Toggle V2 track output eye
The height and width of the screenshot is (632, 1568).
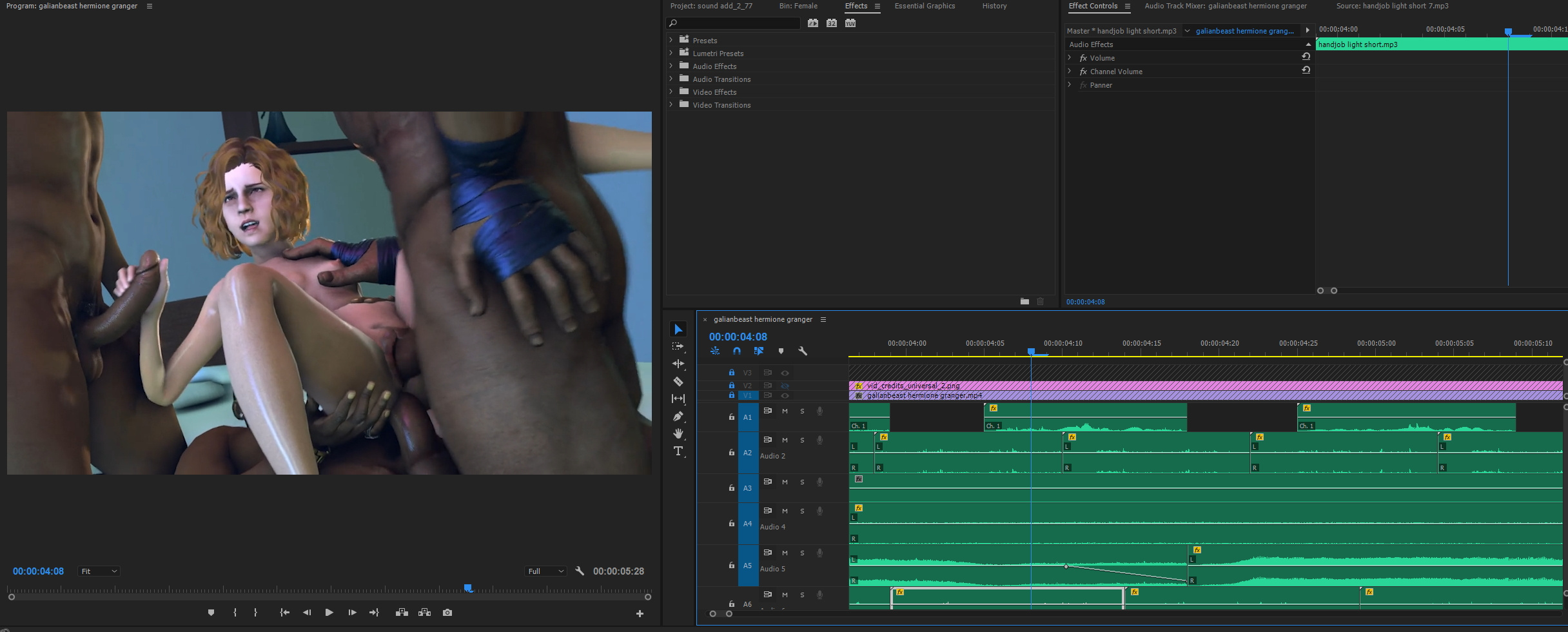785,386
